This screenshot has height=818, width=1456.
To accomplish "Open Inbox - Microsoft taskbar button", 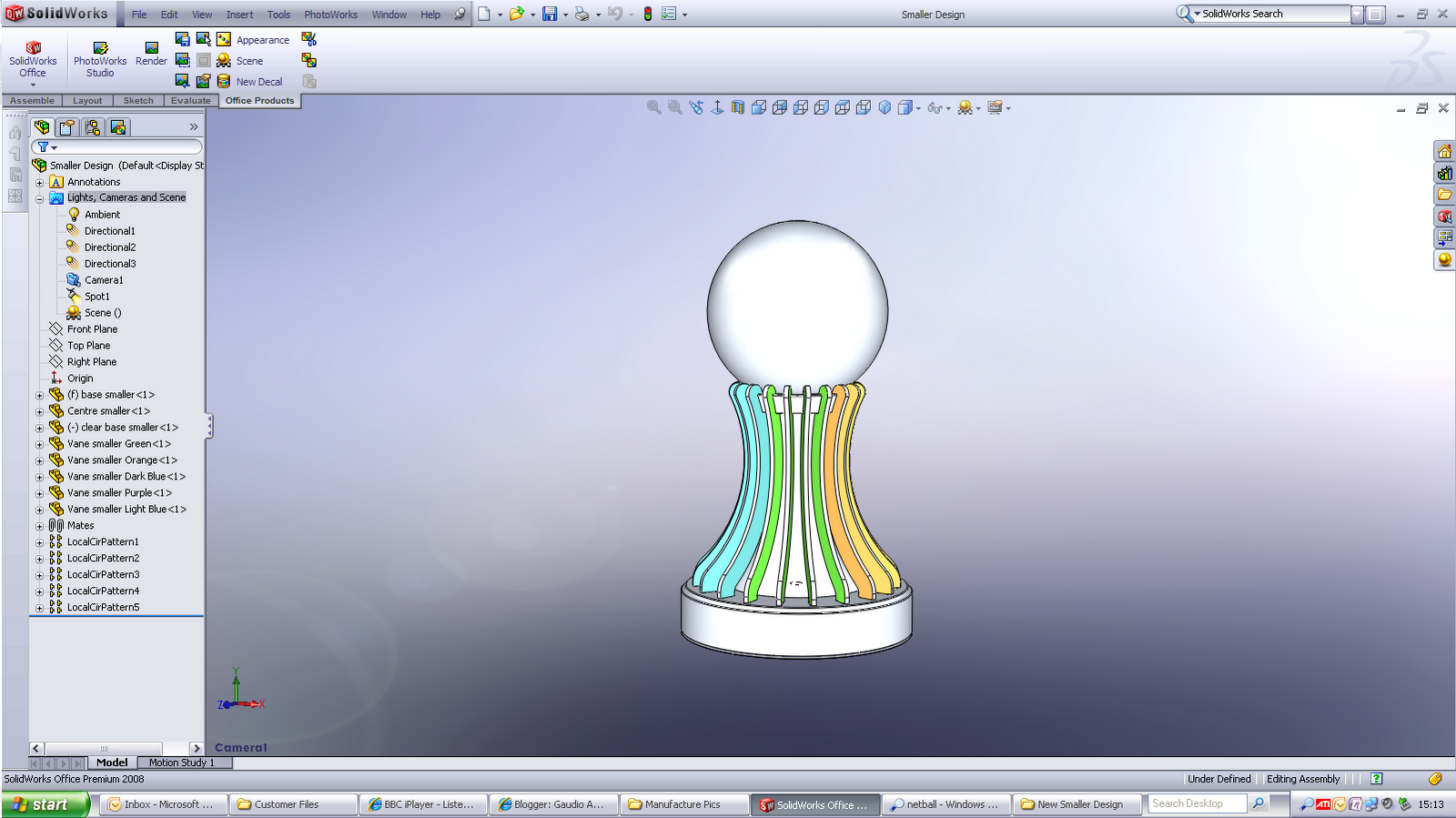I will [162, 804].
